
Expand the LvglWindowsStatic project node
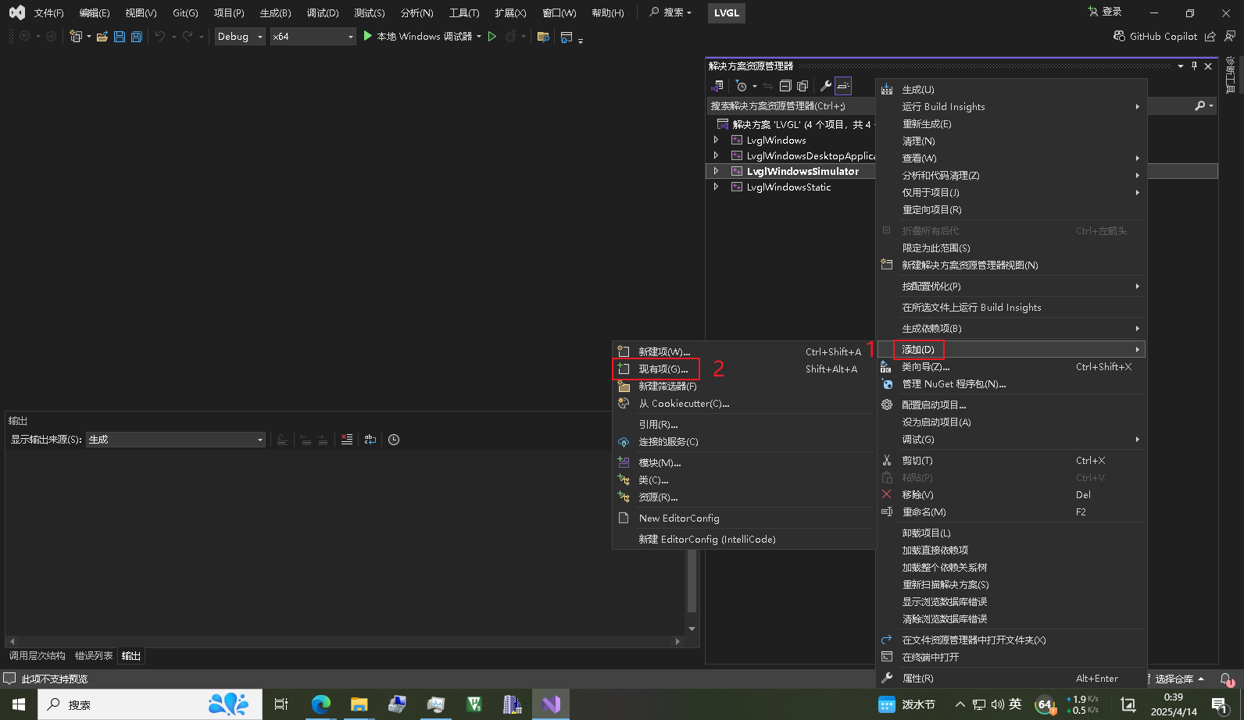pyautogui.click(x=716, y=187)
